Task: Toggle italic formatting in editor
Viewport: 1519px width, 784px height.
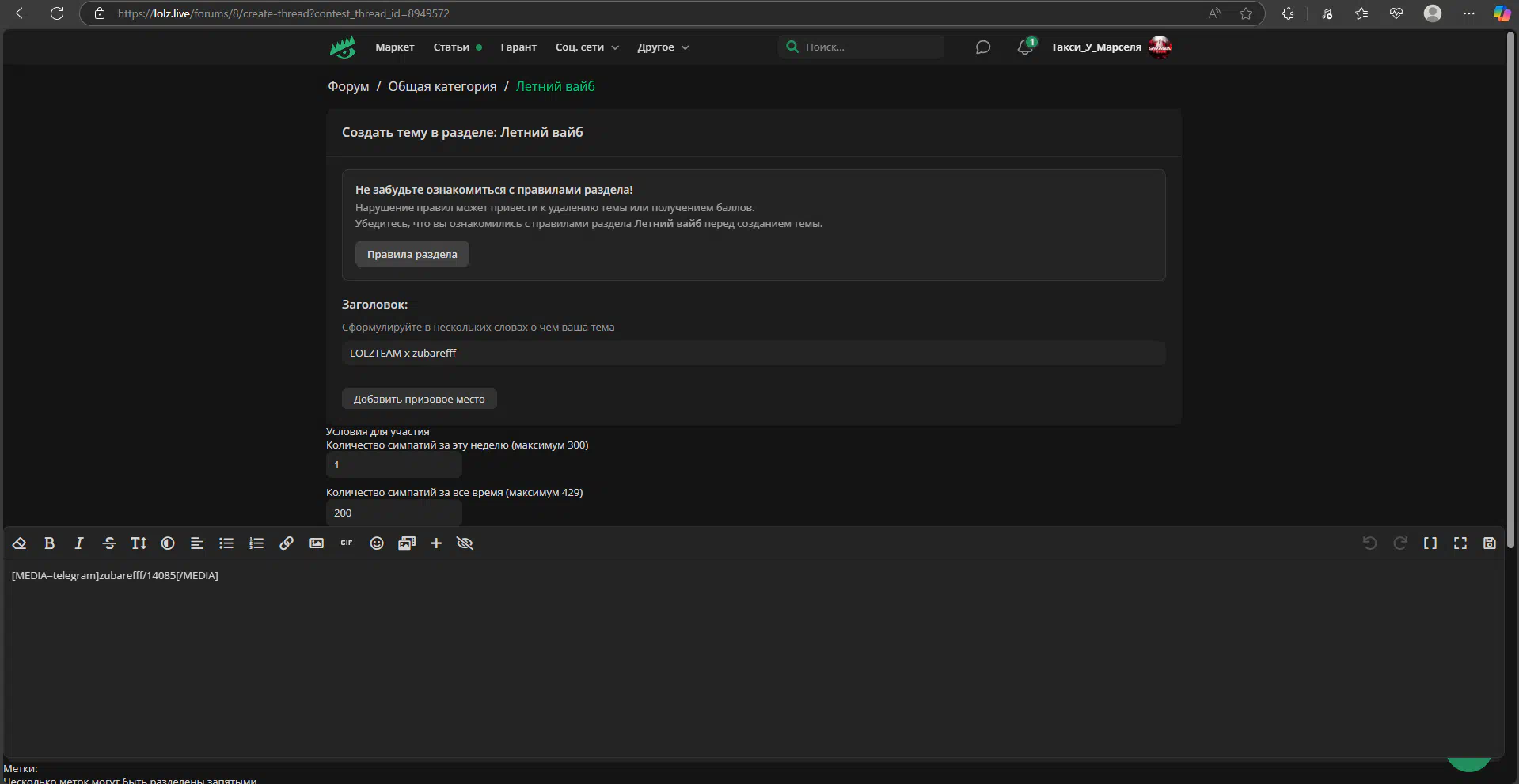Action: point(79,543)
